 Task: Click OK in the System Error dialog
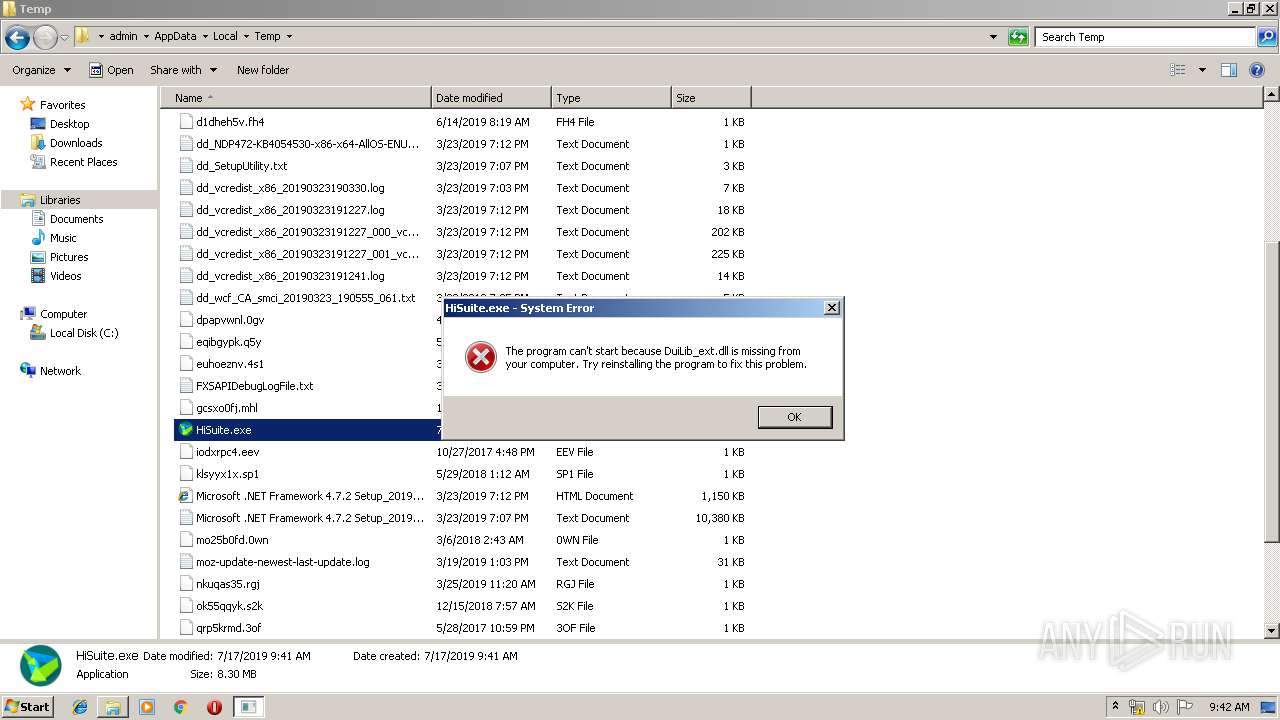click(794, 417)
